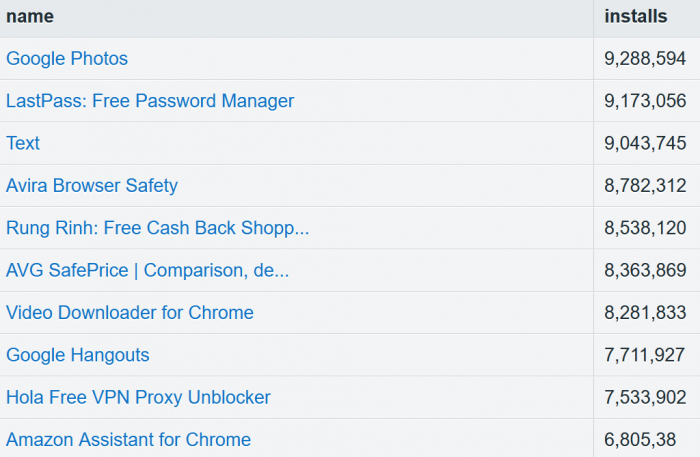Click the 8,782,312 installs cell
Image resolution: width=700 pixels, height=457 pixels.
point(645,186)
